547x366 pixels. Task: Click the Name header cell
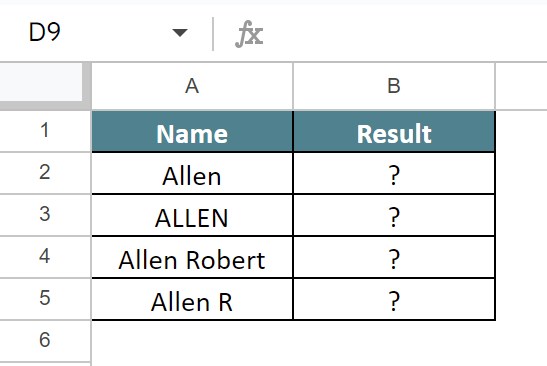[192, 132]
